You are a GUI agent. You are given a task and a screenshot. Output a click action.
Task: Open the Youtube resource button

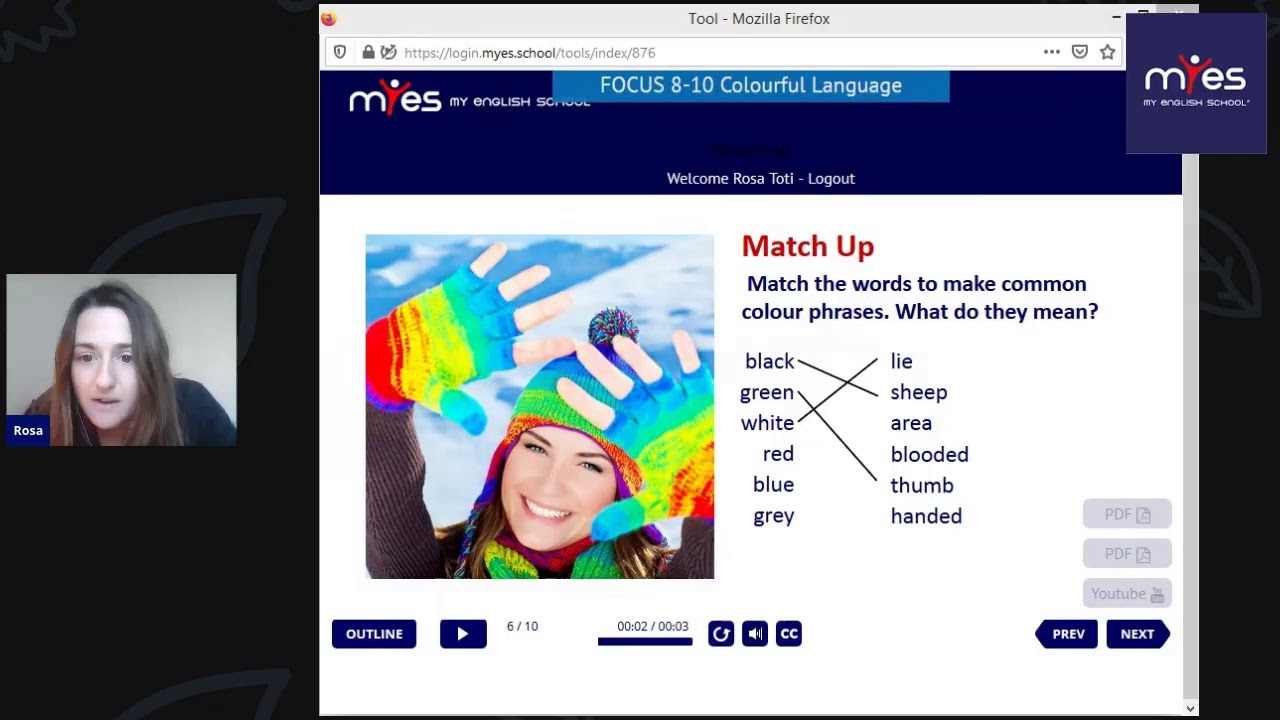1127,594
